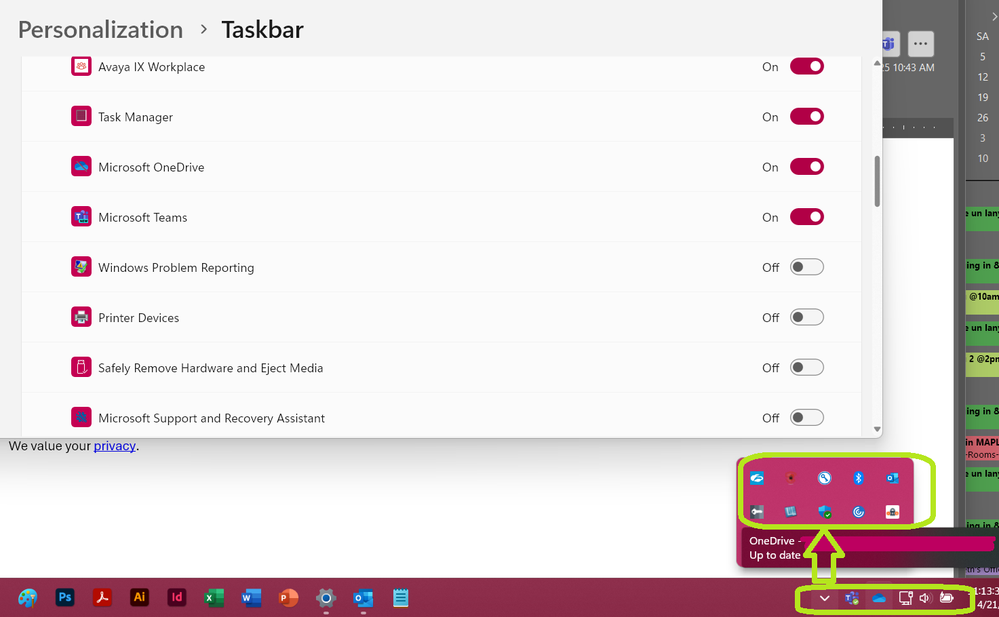Click the OneDrive cloud tray icon
The height and width of the screenshot is (617, 999).
pos(879,599)
